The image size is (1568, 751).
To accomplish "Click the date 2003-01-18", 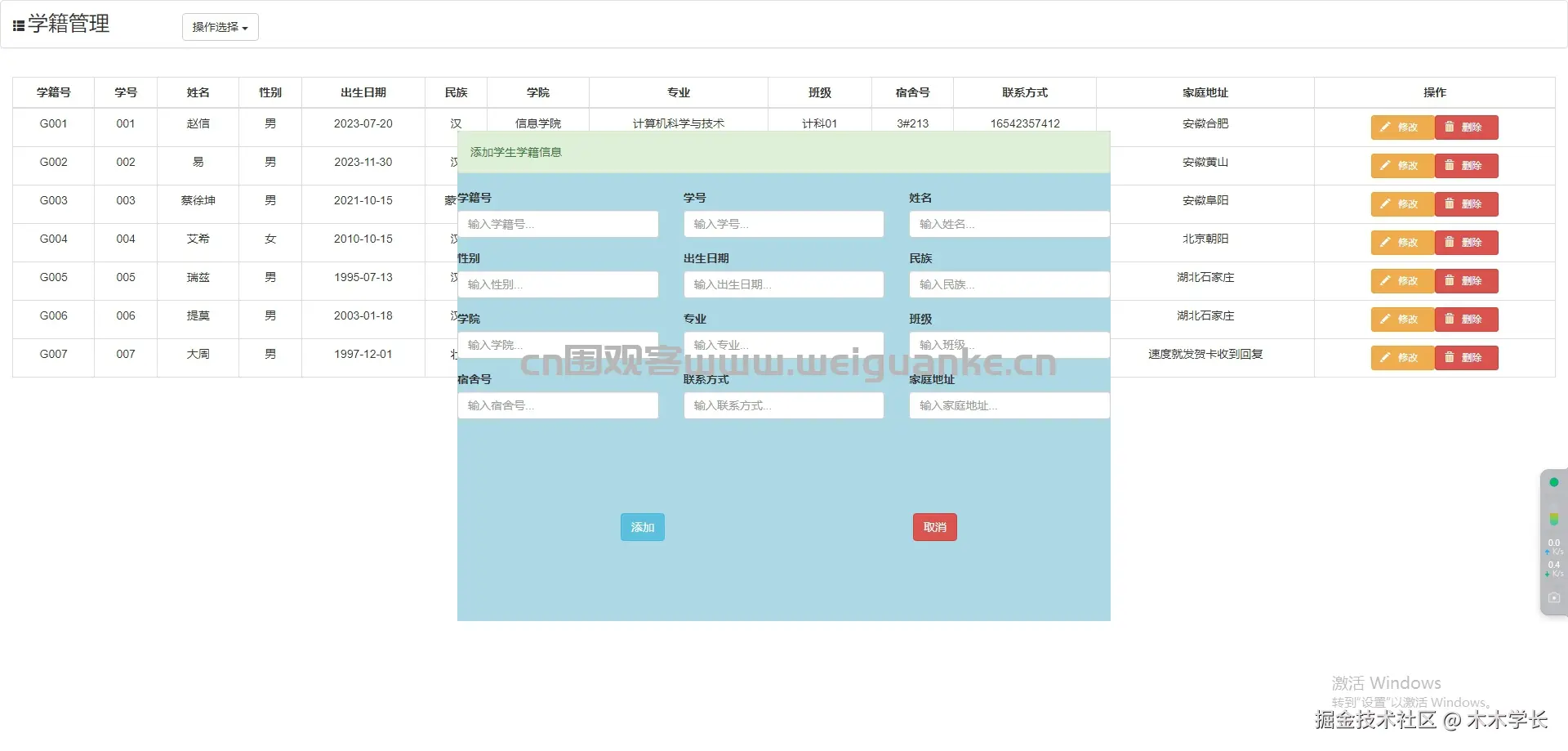I will 363,315.
